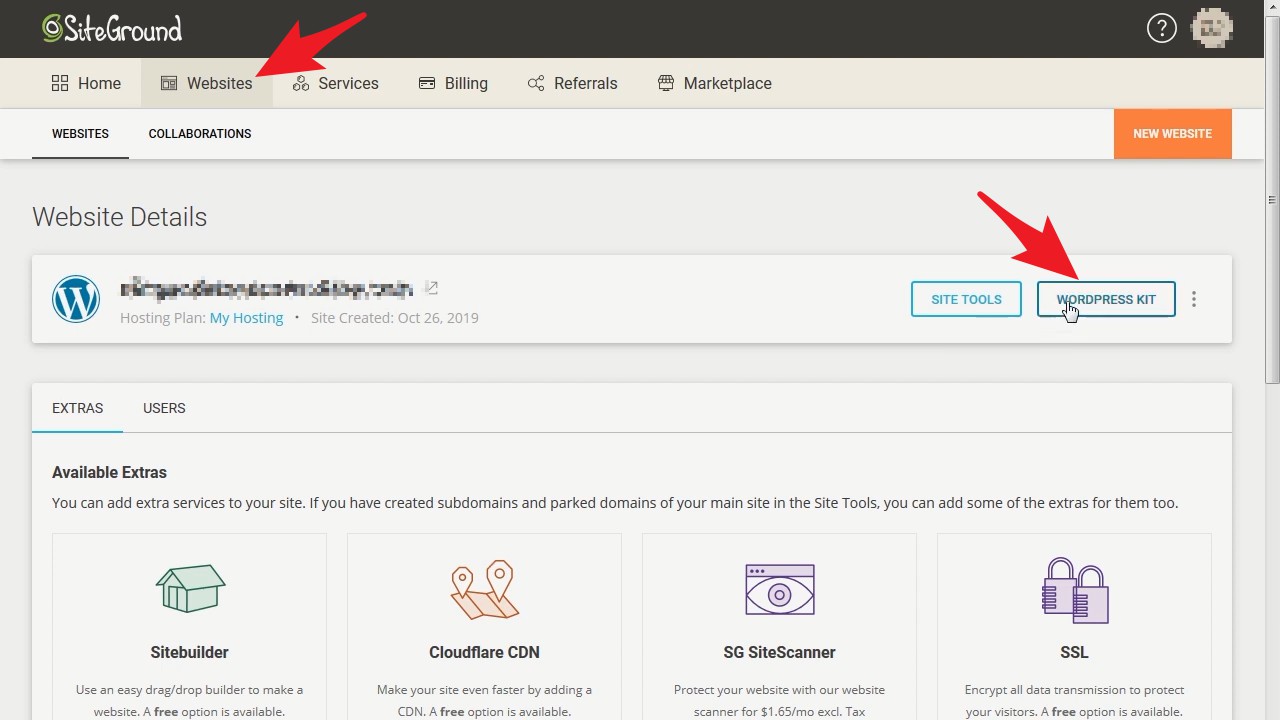Open the Billing navigation item

(x=453, y=83)
